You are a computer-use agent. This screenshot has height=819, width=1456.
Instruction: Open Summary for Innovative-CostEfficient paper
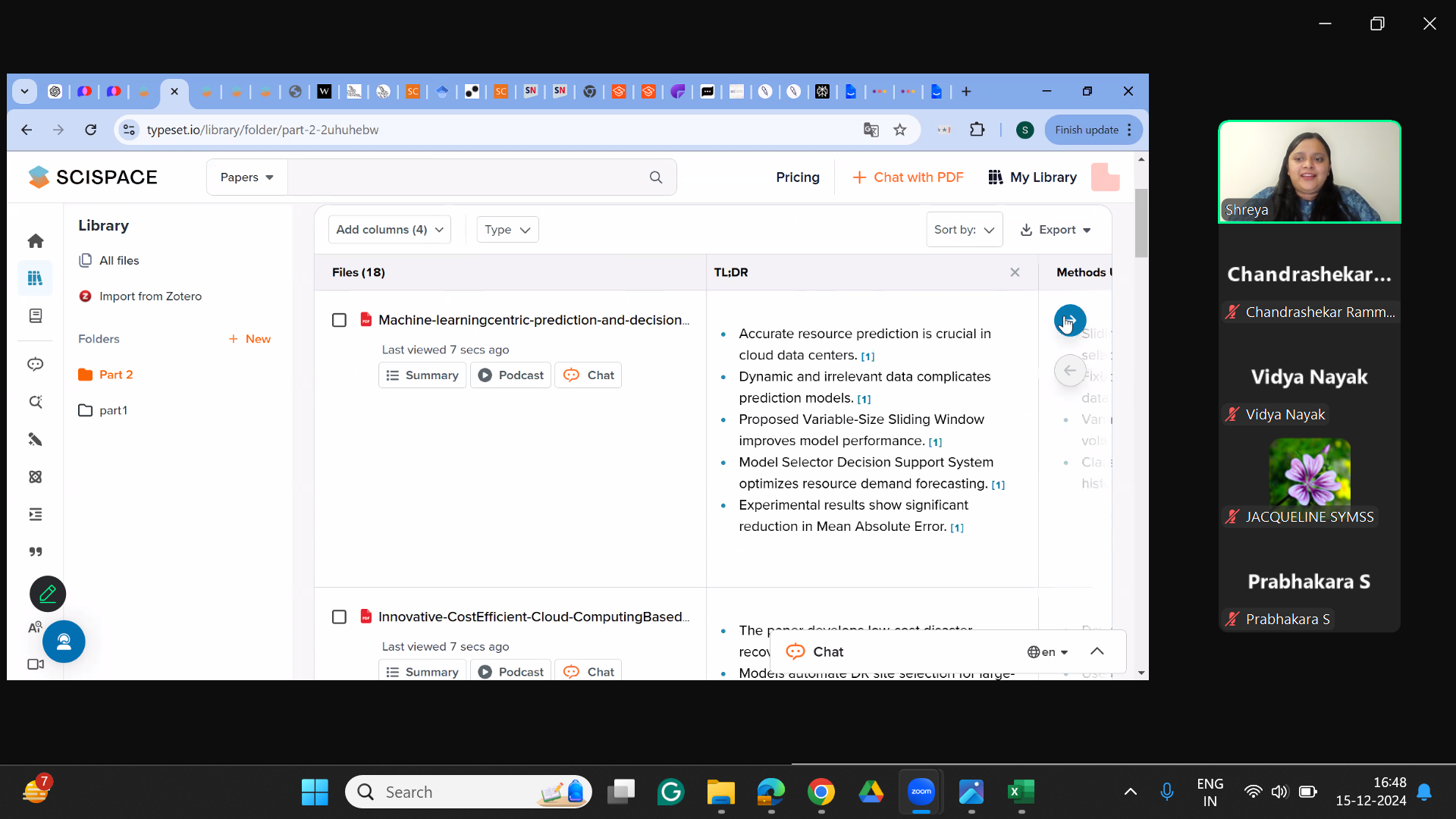coord(422,672)
